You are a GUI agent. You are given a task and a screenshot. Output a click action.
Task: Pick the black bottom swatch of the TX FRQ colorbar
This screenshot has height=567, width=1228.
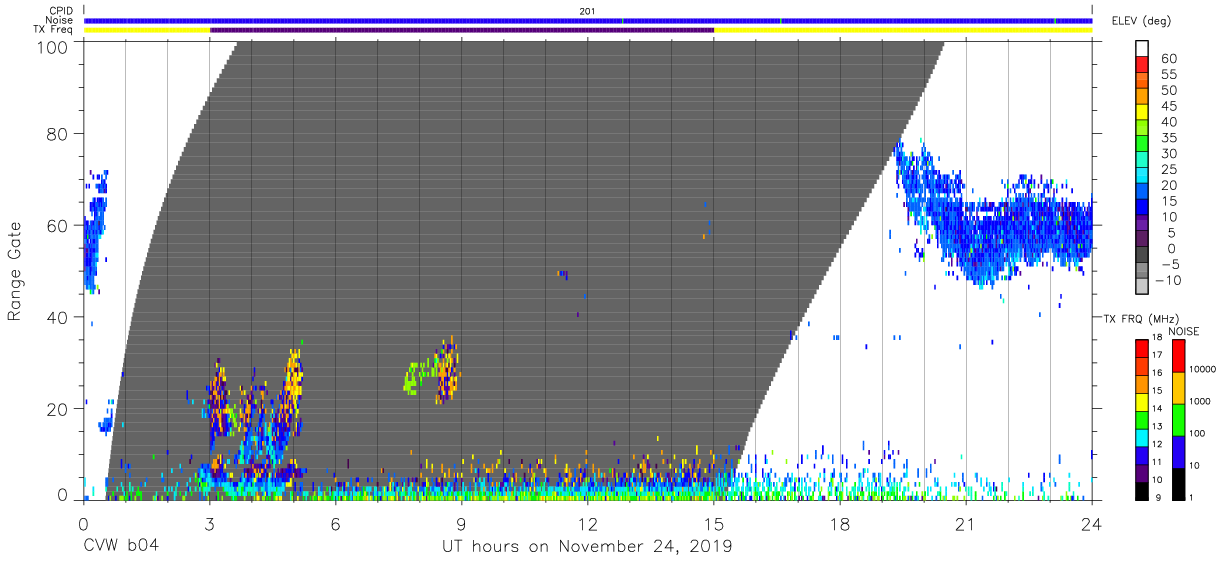click(1141, 489)
